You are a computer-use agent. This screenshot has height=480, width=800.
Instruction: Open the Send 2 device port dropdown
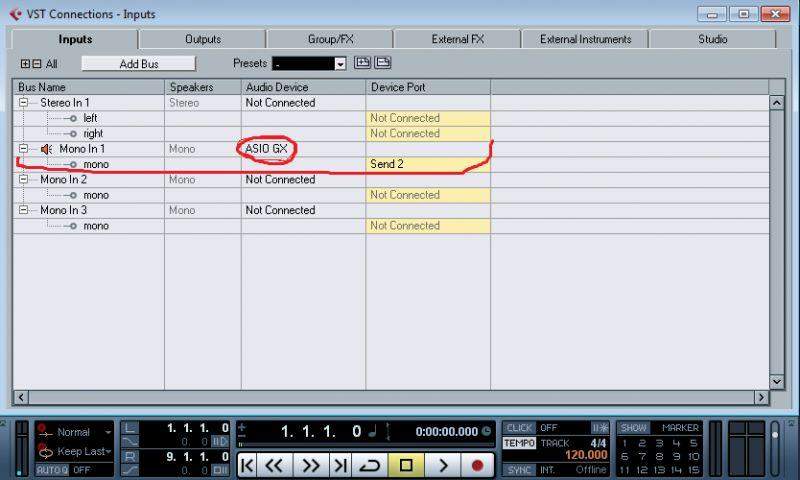click(428, 164)
